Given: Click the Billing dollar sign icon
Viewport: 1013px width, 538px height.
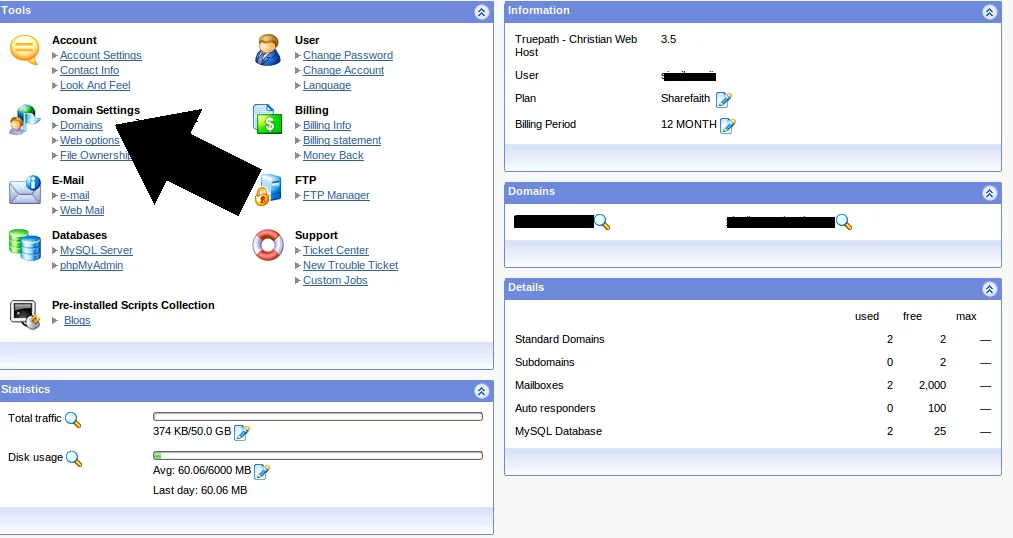Looking at the screenshot, I should [x=267, y=119].
